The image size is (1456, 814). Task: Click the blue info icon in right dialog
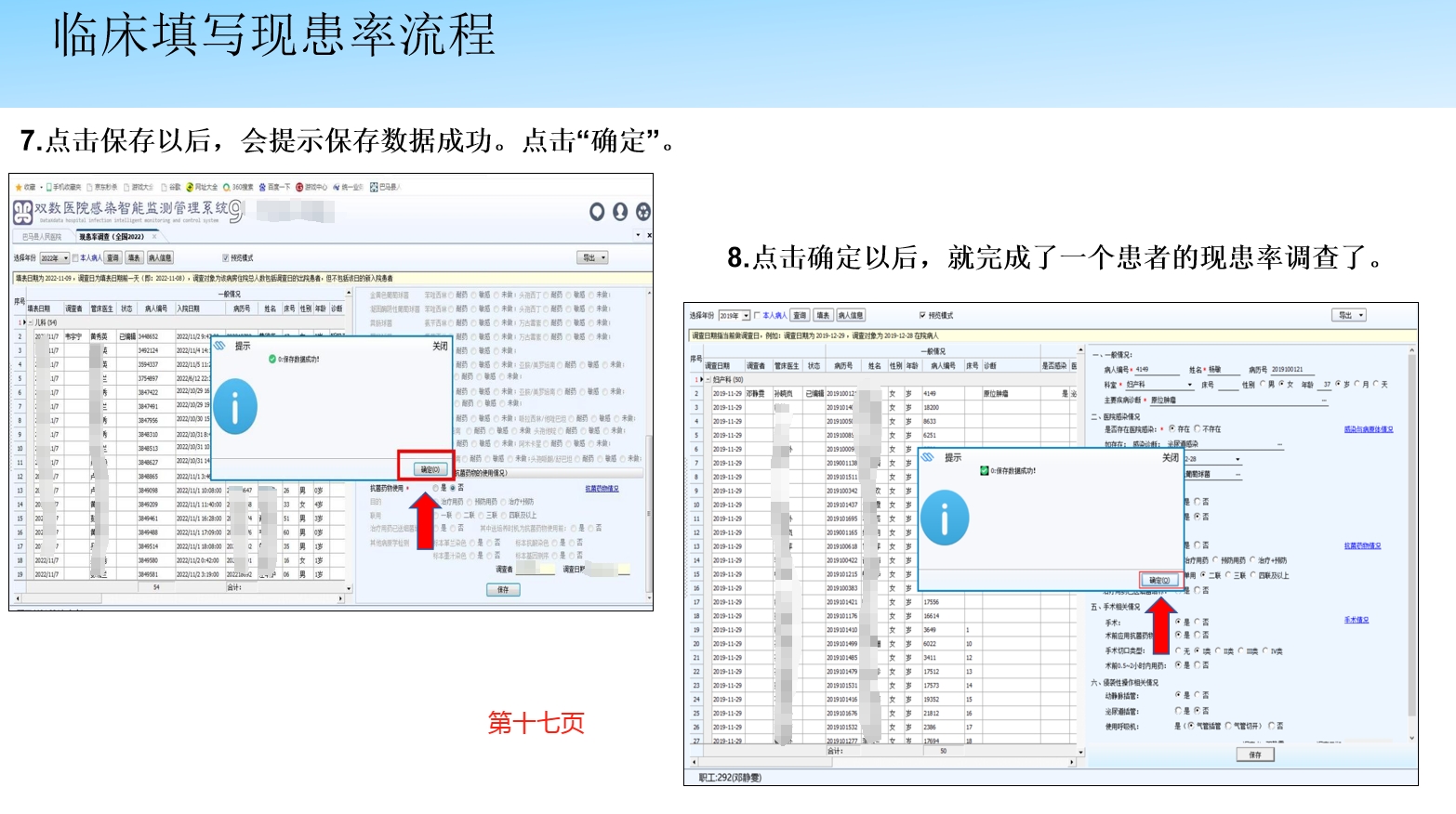tap(945, 519)
